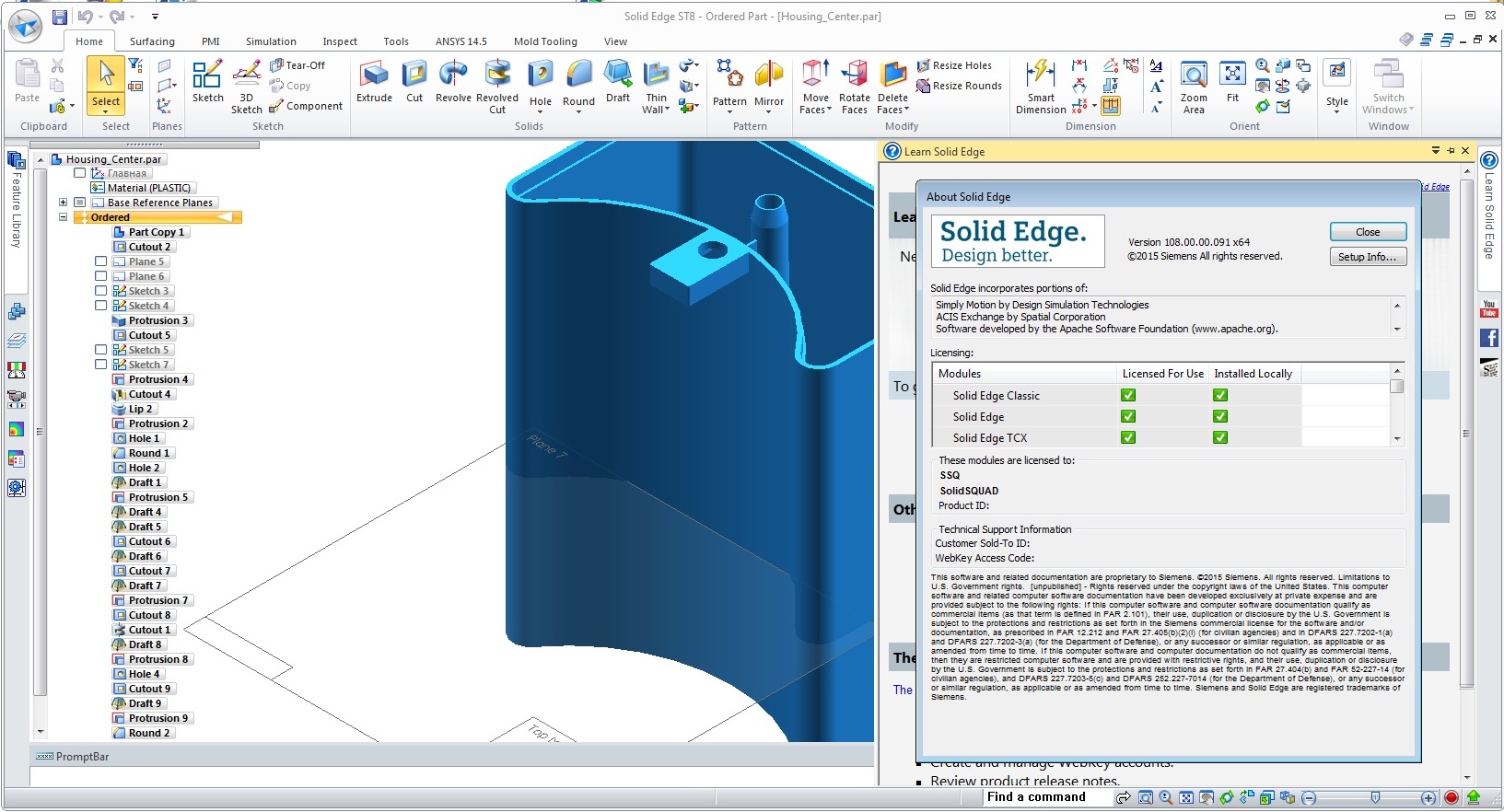Toggle Solid Edge Classic licensed checkbox
The height and width of the screenshot is (812, 1504).
(x=1128, y=395)
